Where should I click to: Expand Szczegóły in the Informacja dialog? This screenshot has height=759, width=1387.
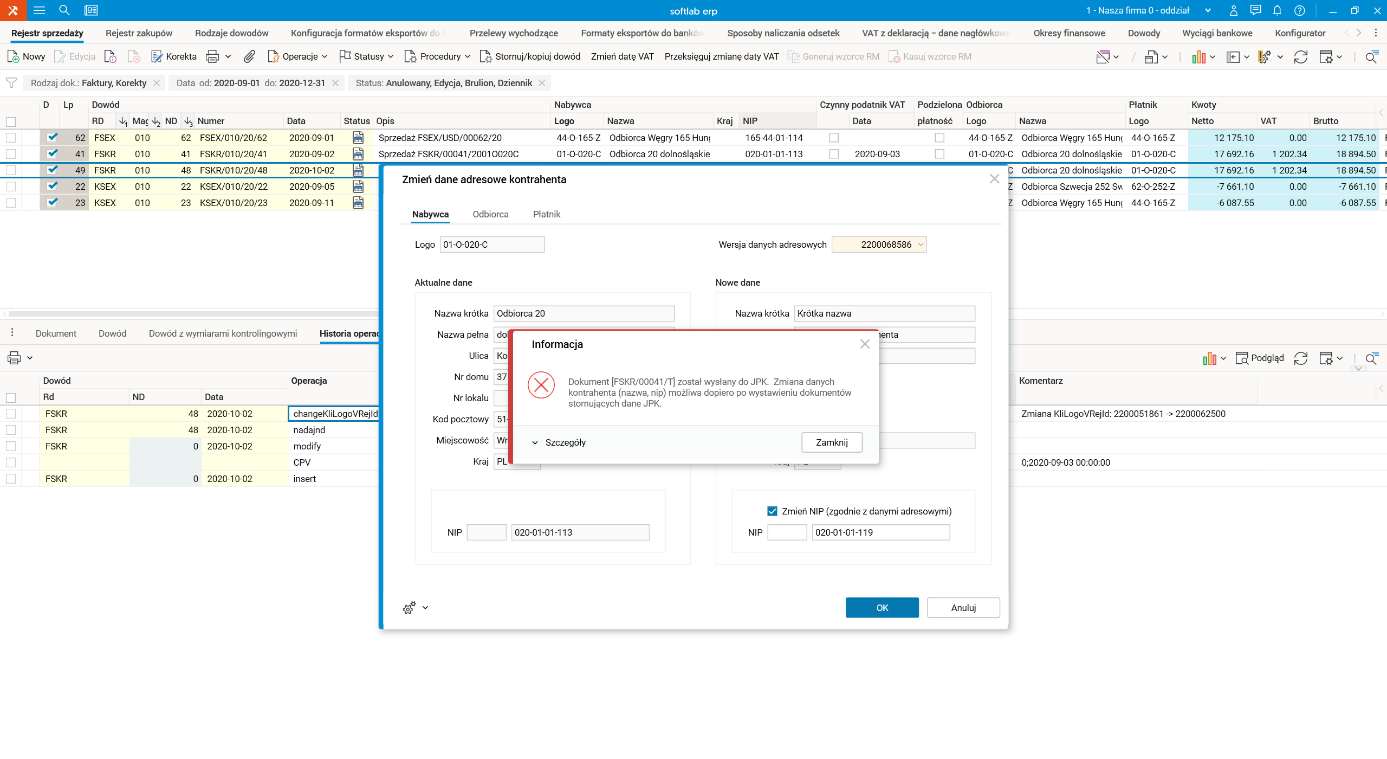(x=559, y=442)
